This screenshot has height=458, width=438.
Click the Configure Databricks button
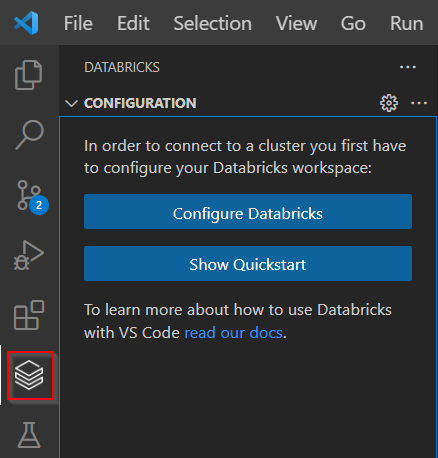248,212
